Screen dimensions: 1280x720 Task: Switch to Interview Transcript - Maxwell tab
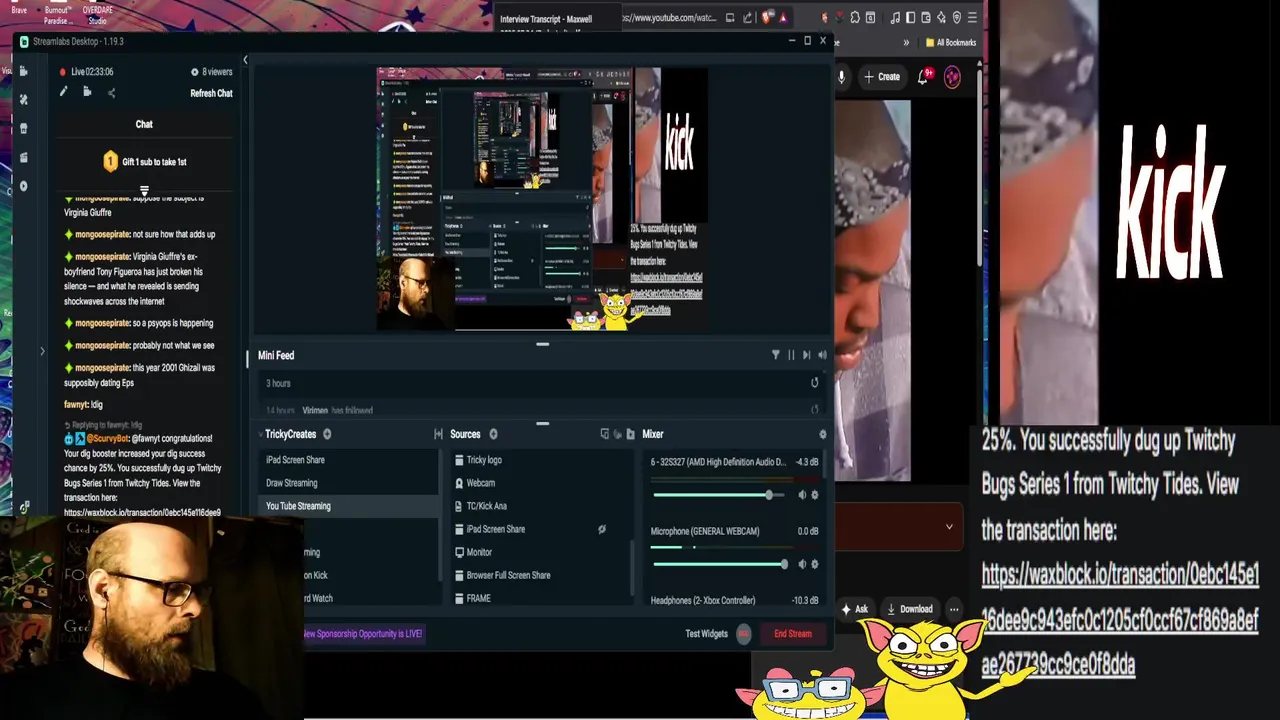546,19
